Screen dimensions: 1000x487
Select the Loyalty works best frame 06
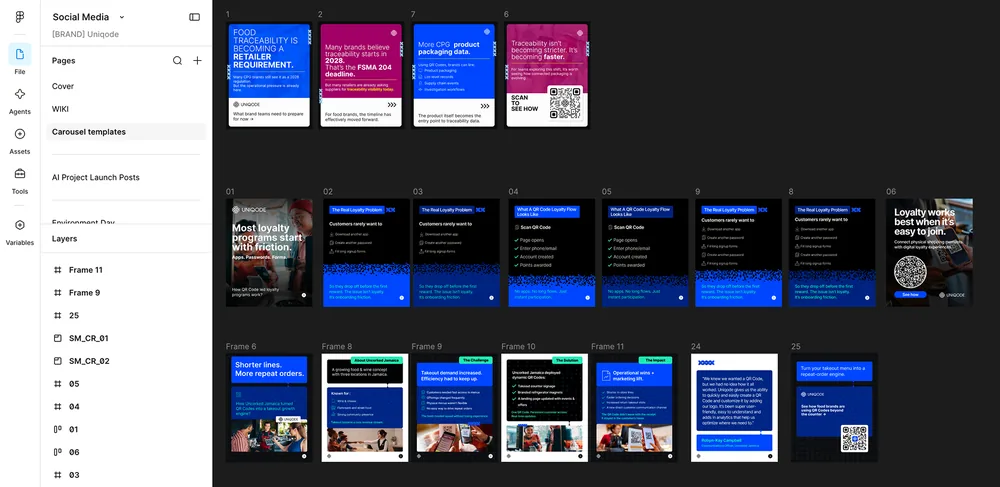tap(929, 252)
